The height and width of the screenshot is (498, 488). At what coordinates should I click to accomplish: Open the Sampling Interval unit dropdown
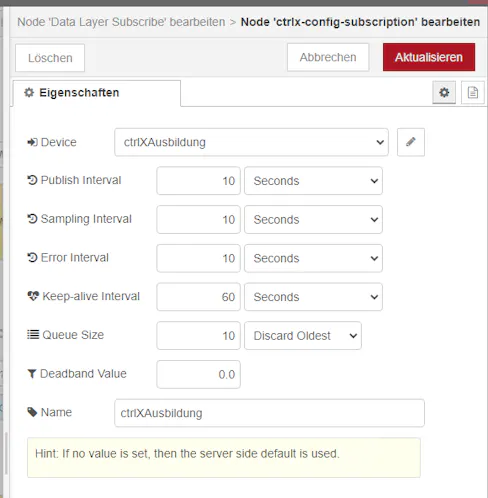pos(313,220)
